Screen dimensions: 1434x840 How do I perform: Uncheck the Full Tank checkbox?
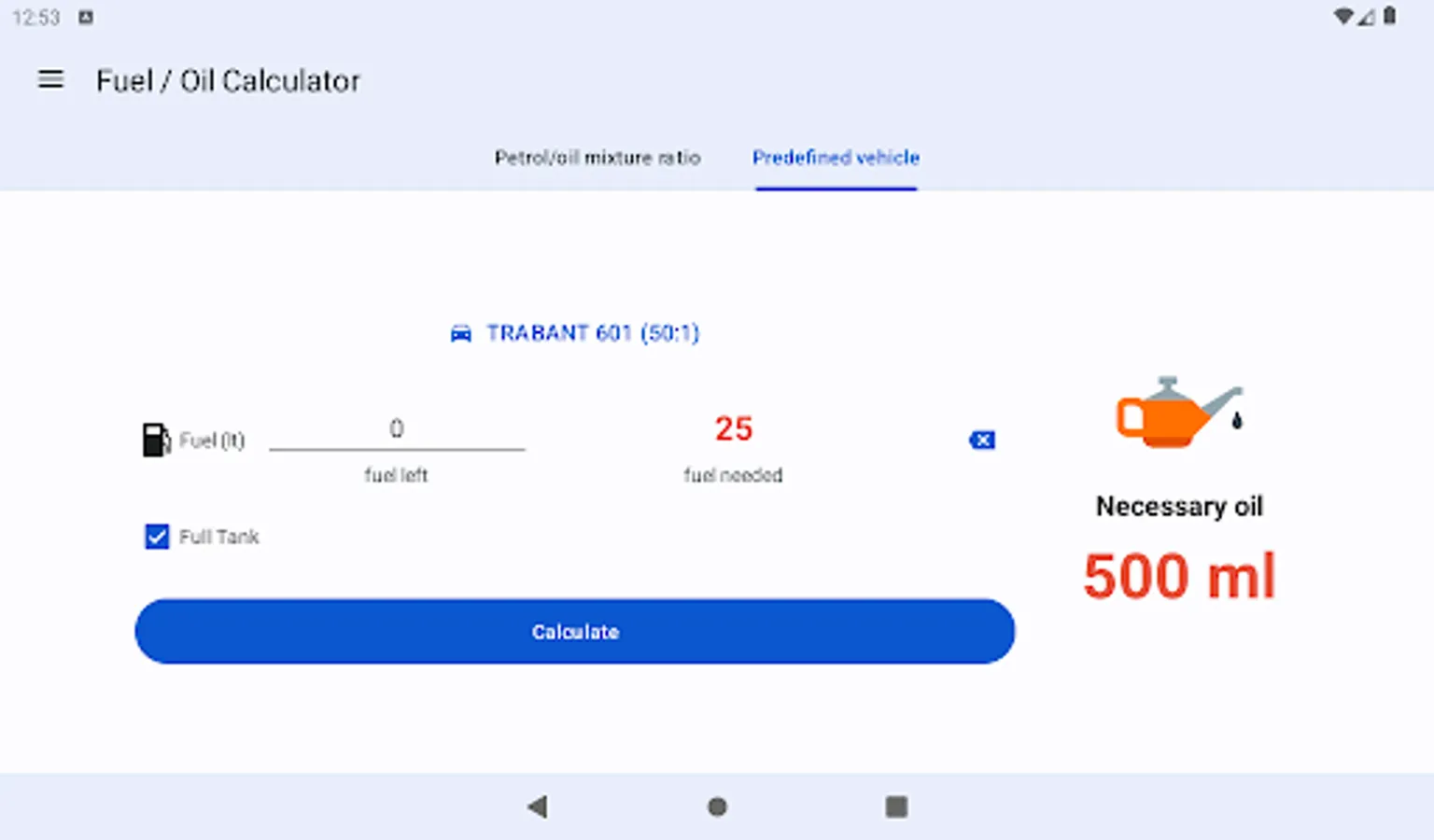coord(157,537)
